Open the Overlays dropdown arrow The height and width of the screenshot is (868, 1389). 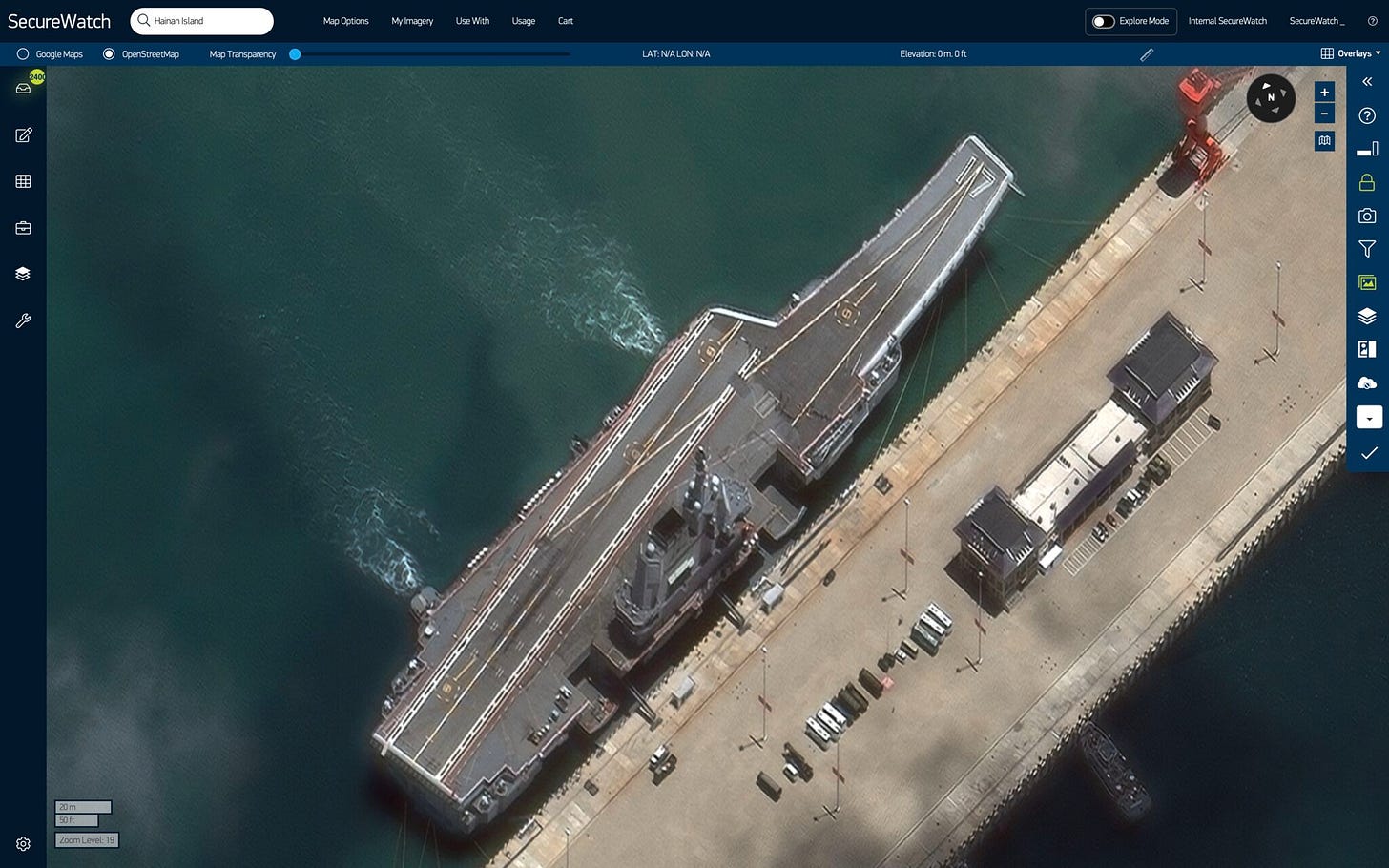click(x=1378, y=53)
